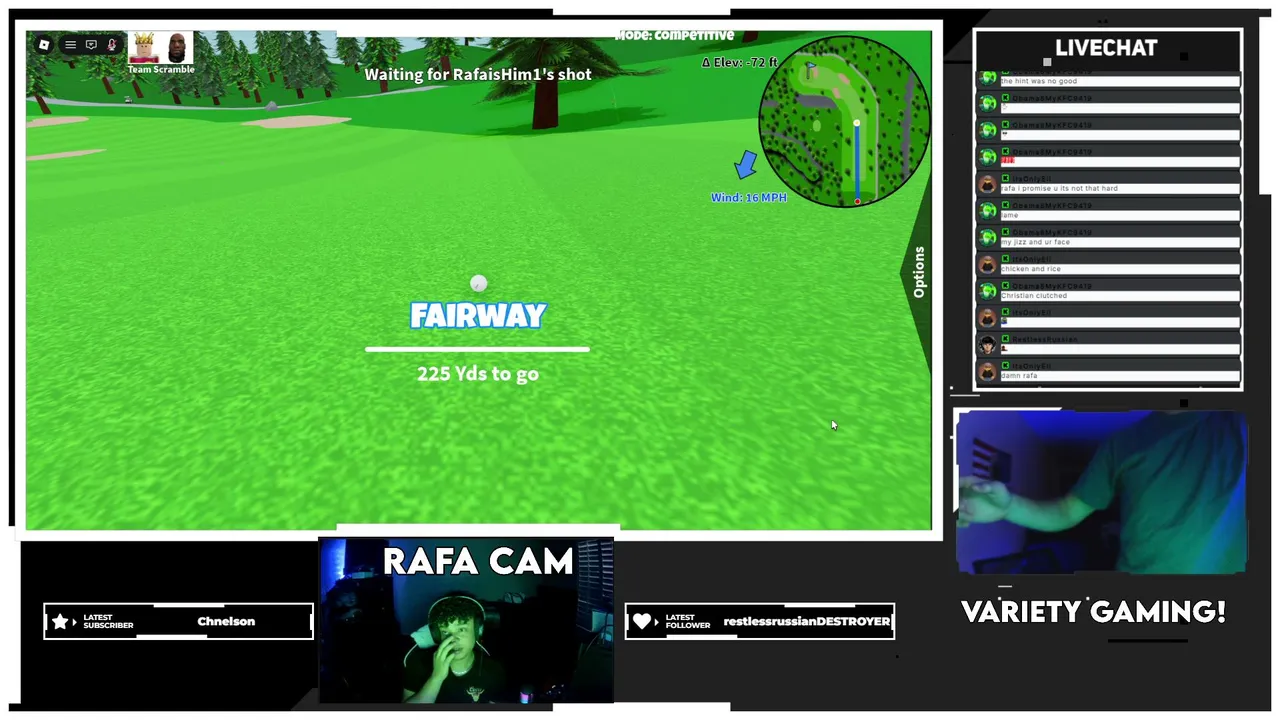The height and width of the screenshot is (720, 1280).
Task: Click the blue wind direction arrow
Action: click(745, 166)
